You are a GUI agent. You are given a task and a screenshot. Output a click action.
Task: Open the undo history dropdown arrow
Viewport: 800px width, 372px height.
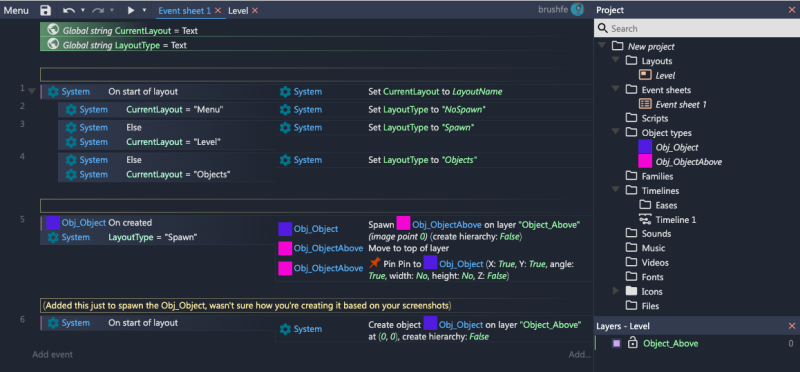click(x=83, y=10)
